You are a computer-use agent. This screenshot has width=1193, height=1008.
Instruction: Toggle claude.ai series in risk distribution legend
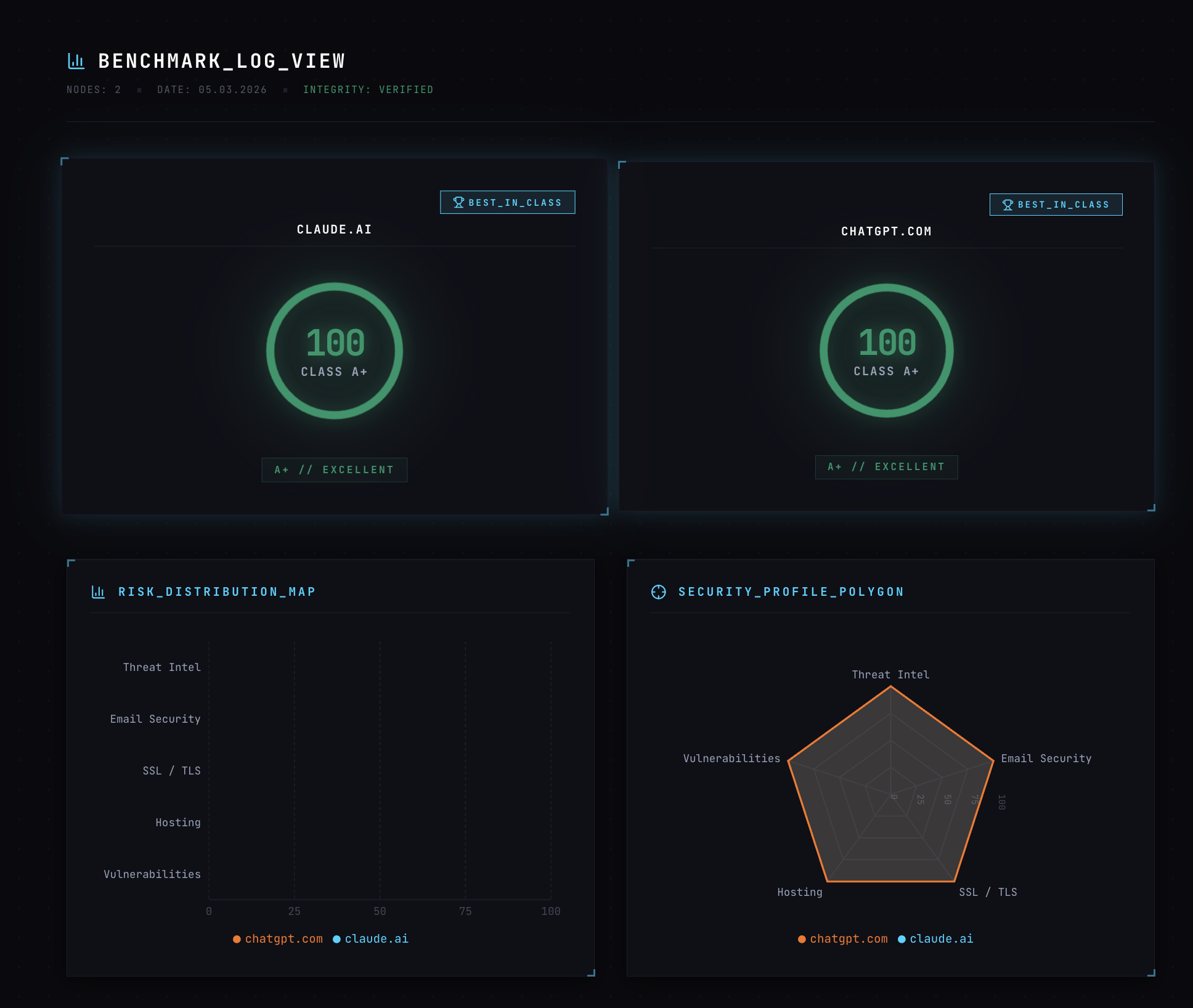point(376,939)
